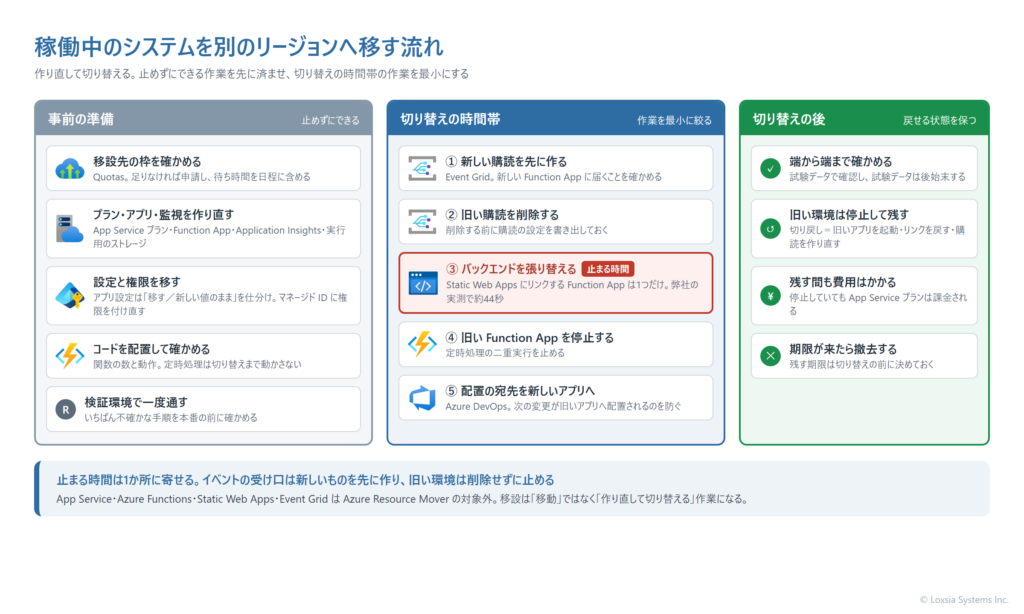The height and width of the screenshot is (614, 1024).
Task: Click the card title 移設先の枠を確かめる
Action: click(147, 161)
